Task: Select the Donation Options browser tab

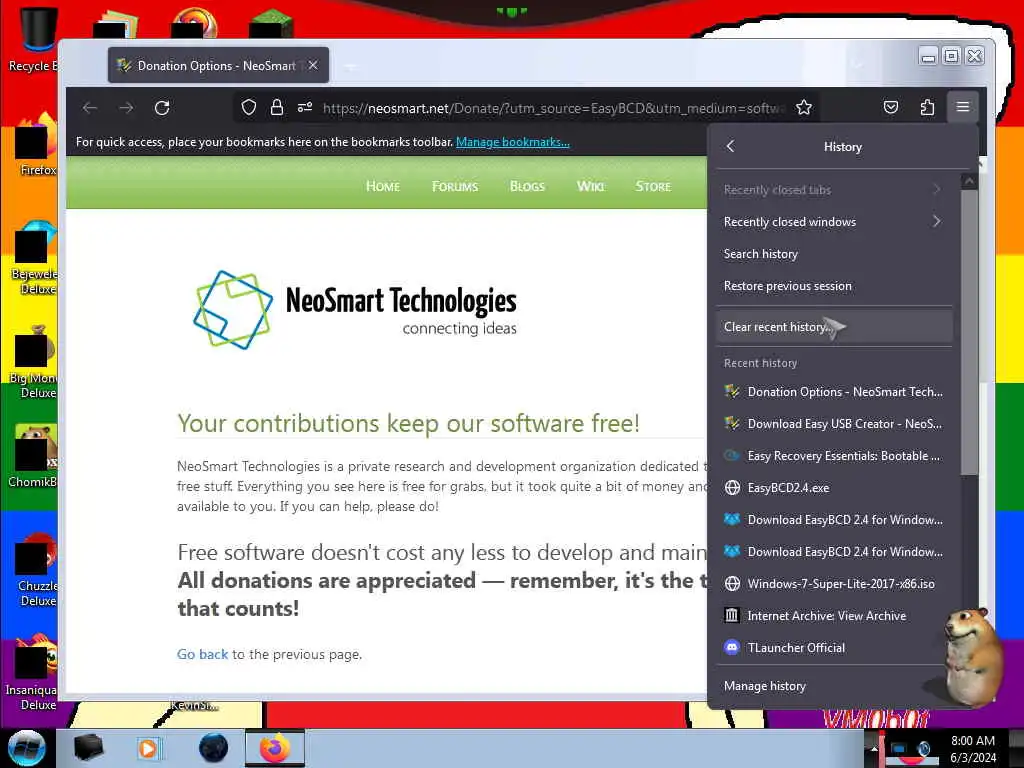Action: coord(218,65)
